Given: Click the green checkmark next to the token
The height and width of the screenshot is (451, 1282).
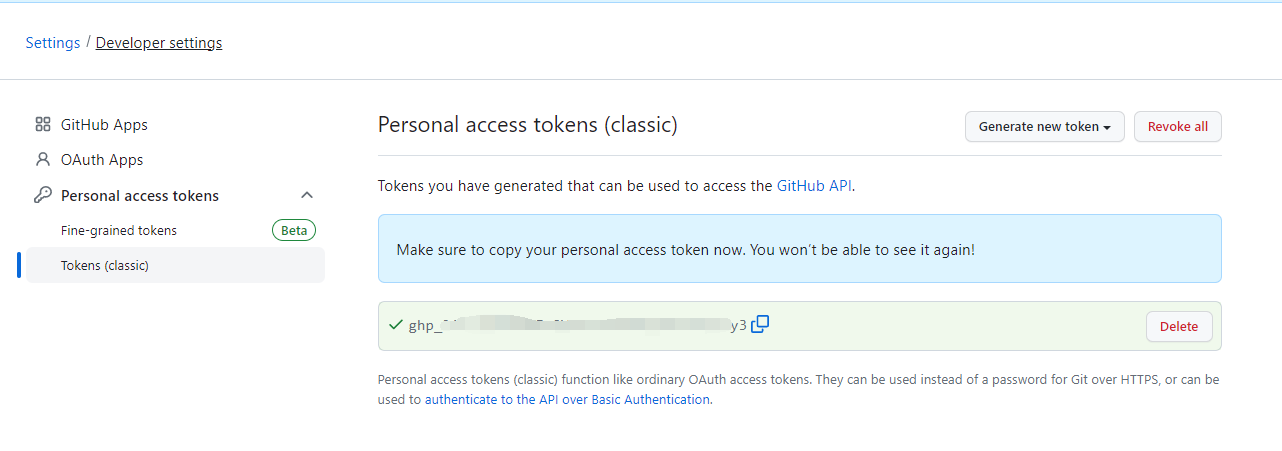Looking at the screenshot, I should click(x=396, y=325).
